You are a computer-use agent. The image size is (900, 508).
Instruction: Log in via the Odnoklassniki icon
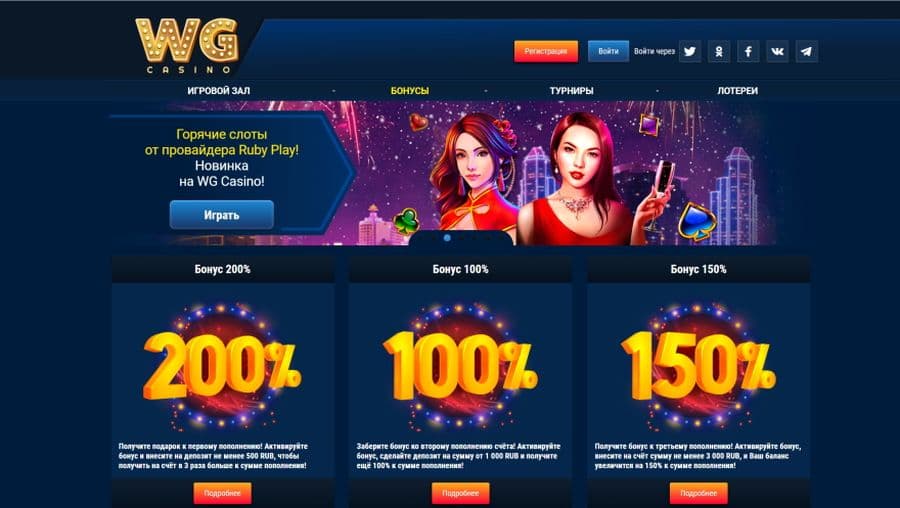click(x=719, y=51)
